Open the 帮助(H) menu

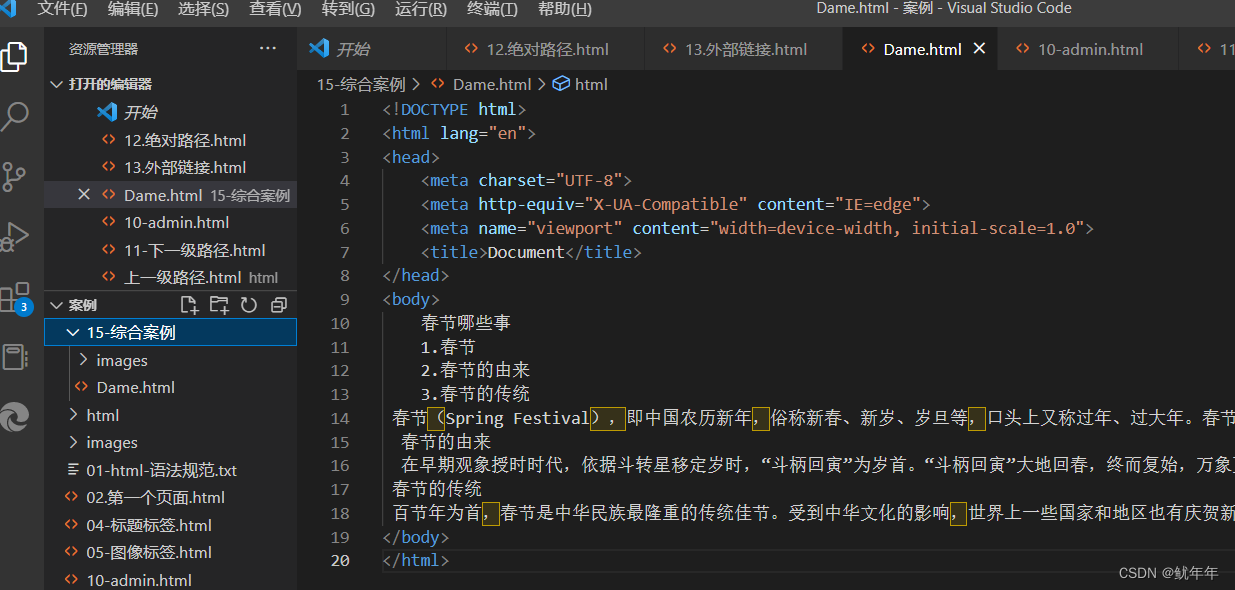click(x=564, y=9)
